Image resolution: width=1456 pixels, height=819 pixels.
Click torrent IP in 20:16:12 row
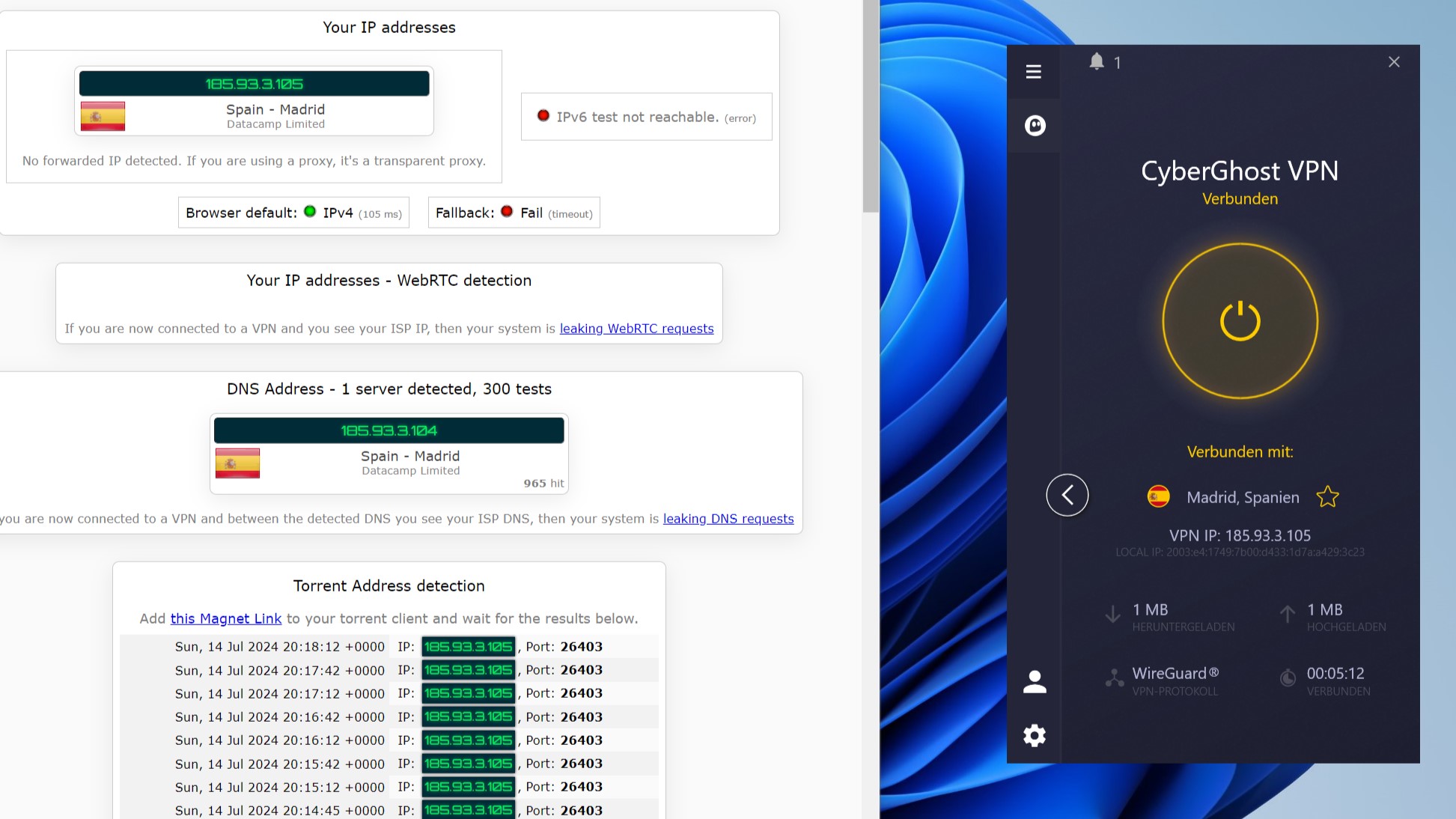[469, 740]
